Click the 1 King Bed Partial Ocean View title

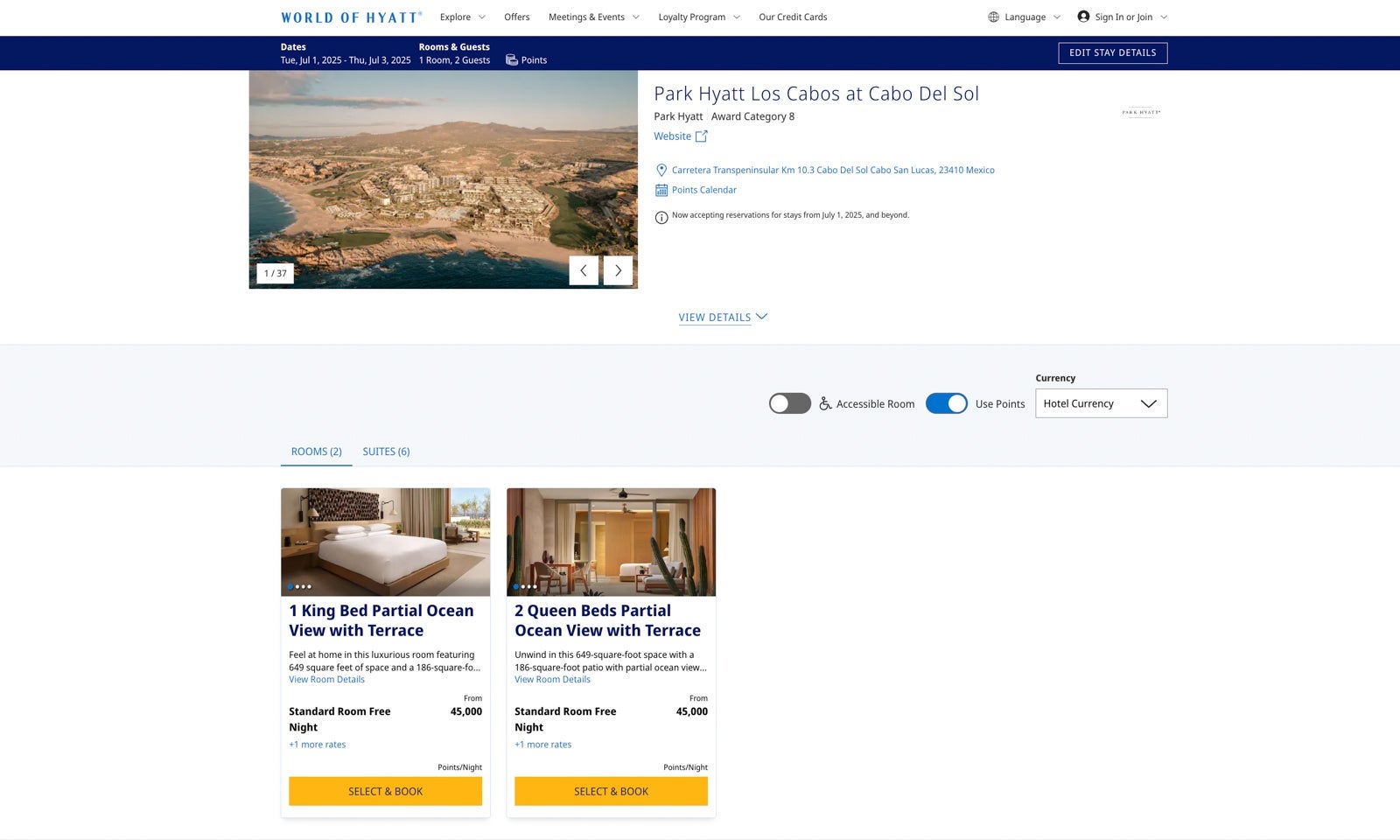point(381,620)
